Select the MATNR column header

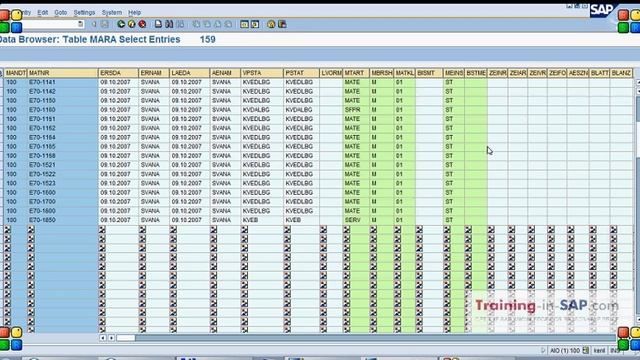coord(62,73)
